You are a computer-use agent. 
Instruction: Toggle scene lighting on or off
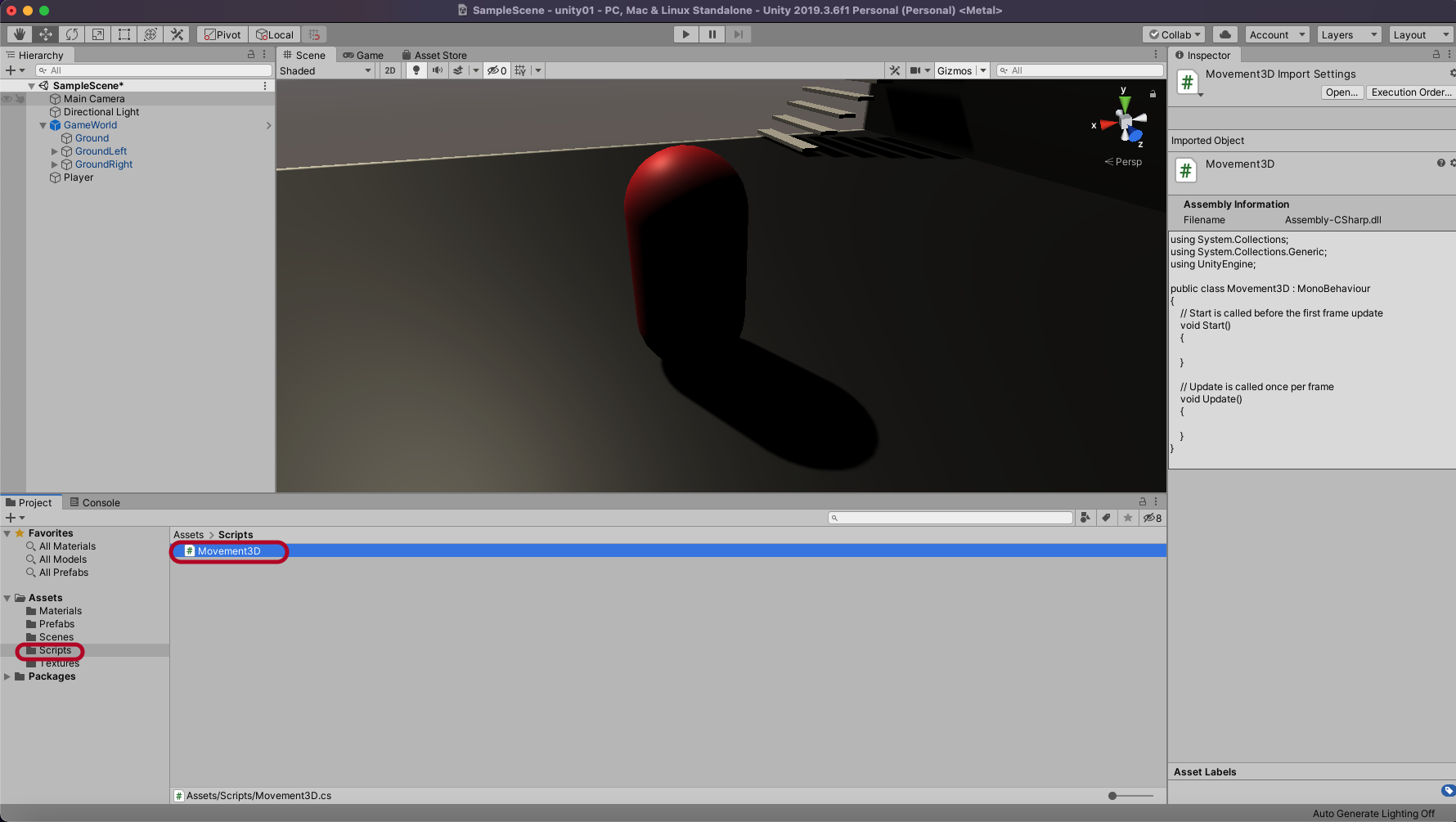click(416, 70)
